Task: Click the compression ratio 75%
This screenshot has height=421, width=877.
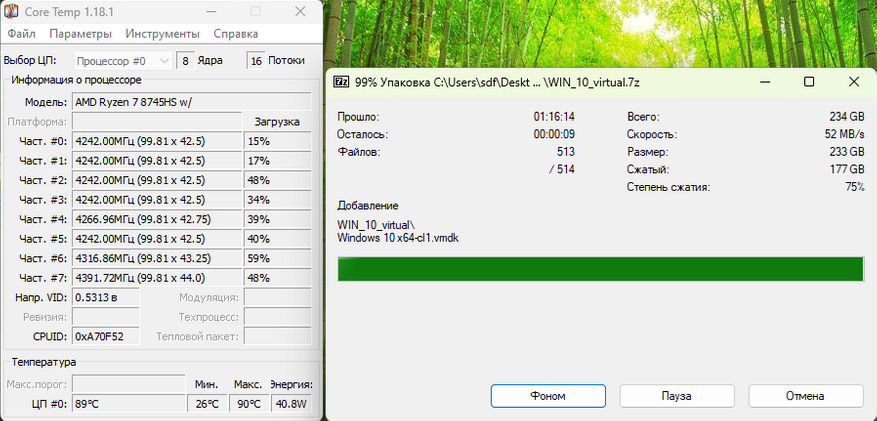Action: (x=855, y=187)
